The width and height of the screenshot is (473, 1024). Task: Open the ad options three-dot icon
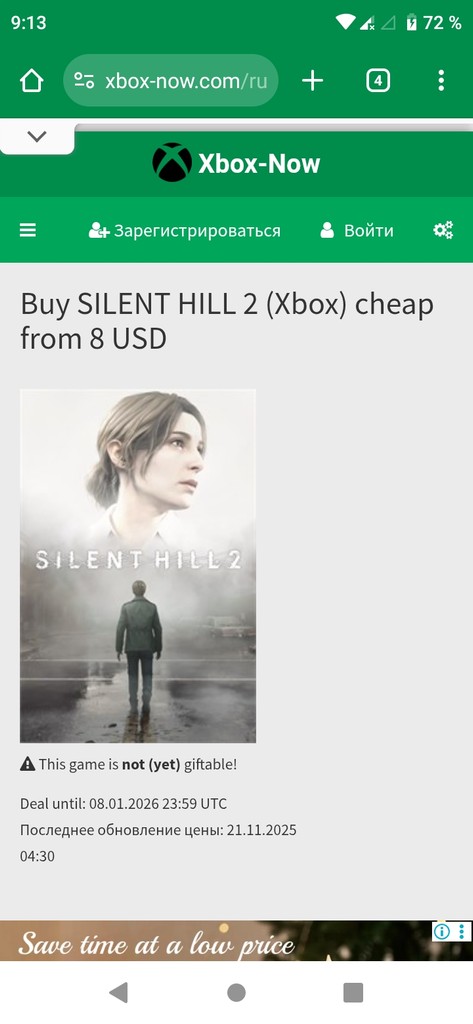pos(462,931)
